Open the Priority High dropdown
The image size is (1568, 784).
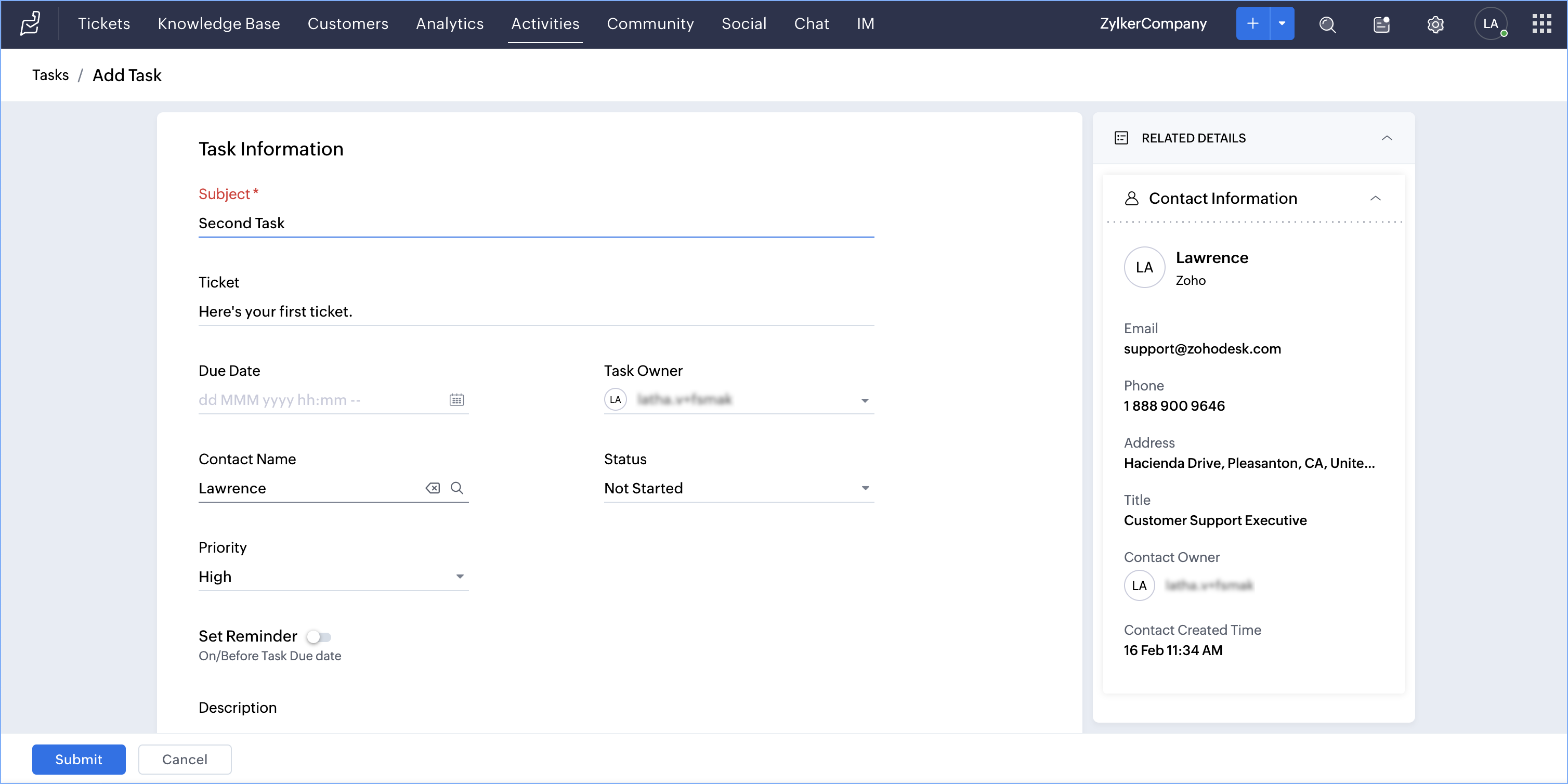[x=332, y=577]
